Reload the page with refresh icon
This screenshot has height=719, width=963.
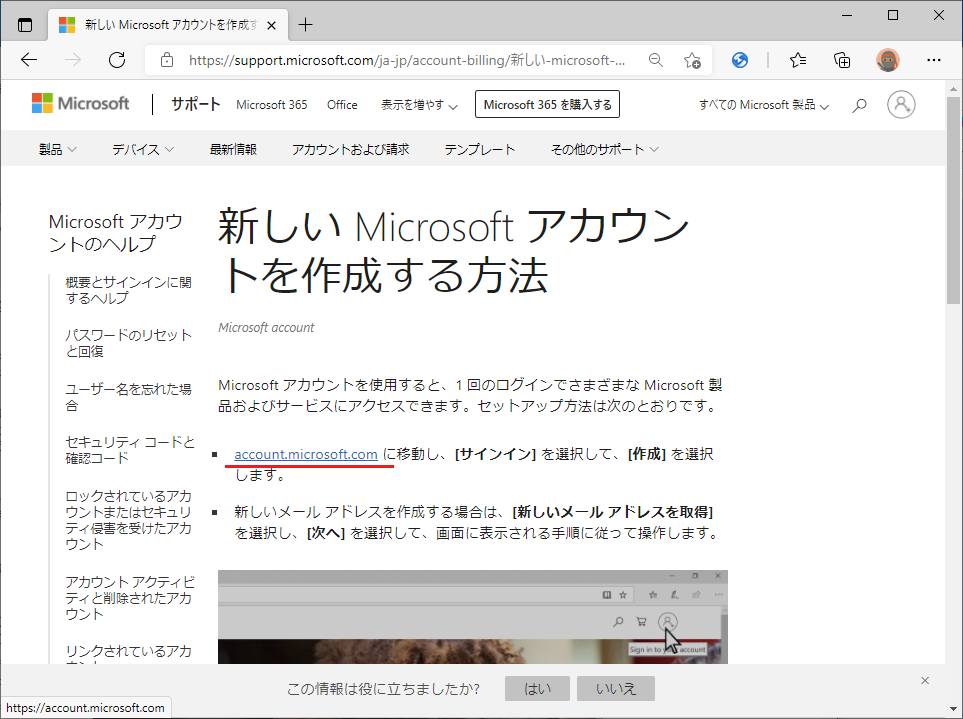117,60
